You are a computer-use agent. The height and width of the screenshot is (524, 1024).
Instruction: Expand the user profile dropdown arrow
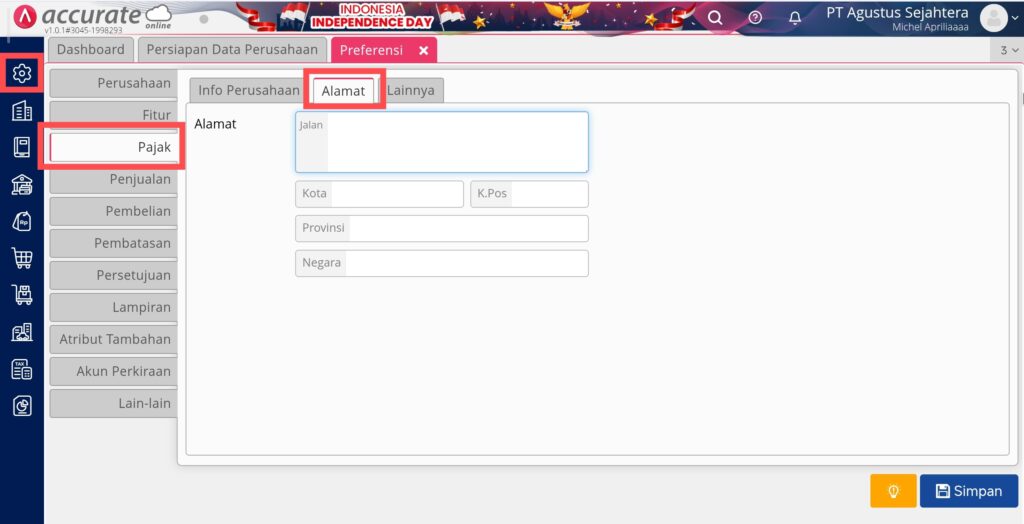1015,18
